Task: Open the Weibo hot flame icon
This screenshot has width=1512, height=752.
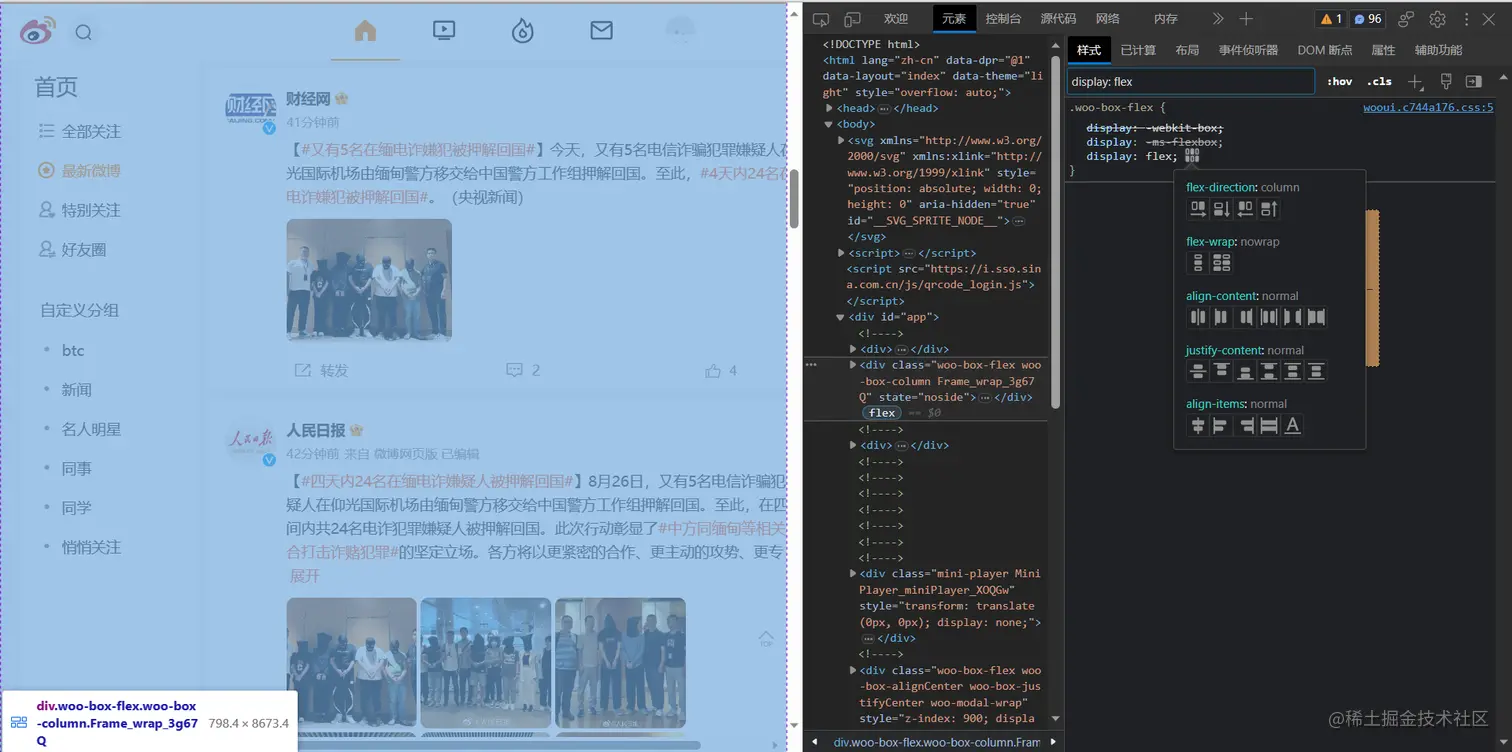Action: [522, 31]
